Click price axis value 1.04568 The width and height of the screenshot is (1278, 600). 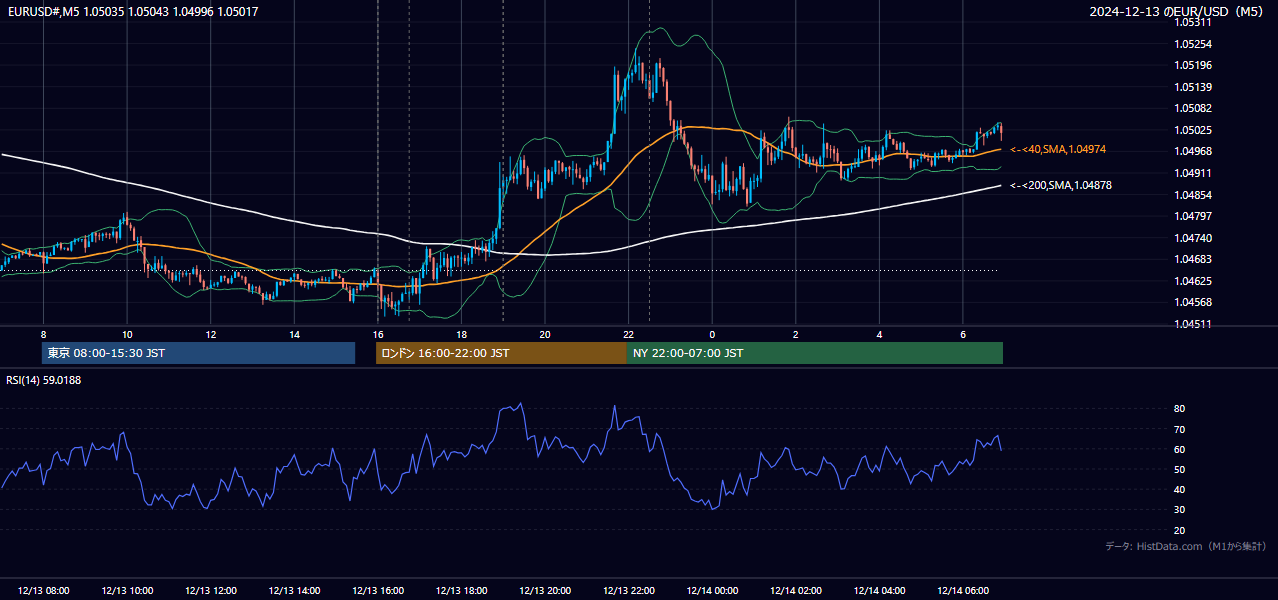[1193, 302]
